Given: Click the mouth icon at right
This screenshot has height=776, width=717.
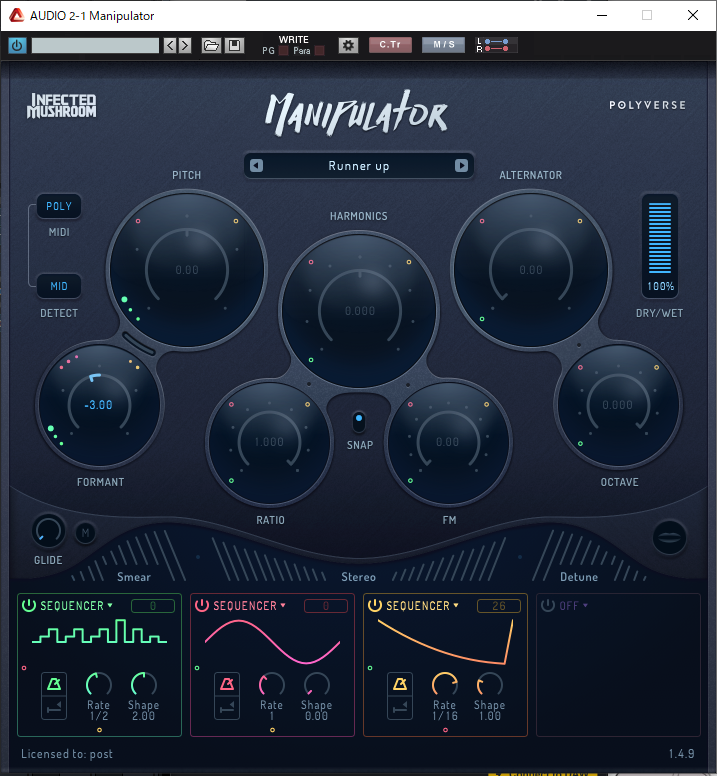Looking at the screenshot, I should pos(669,537).
